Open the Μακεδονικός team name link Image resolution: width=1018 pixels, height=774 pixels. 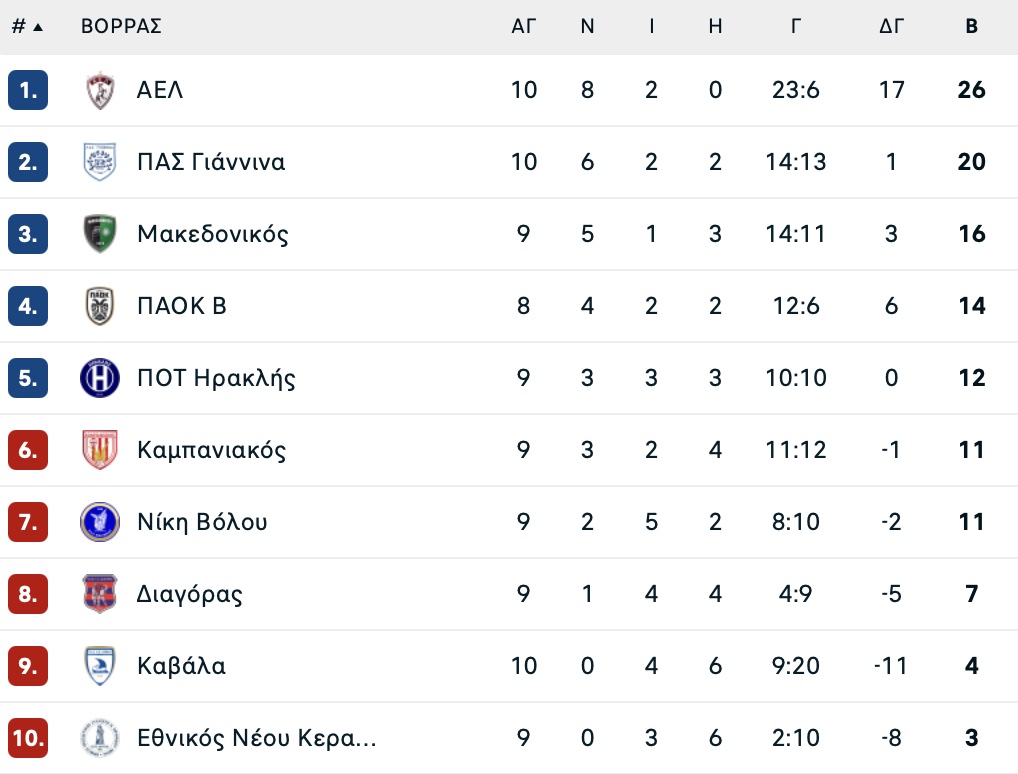(212, 234)
